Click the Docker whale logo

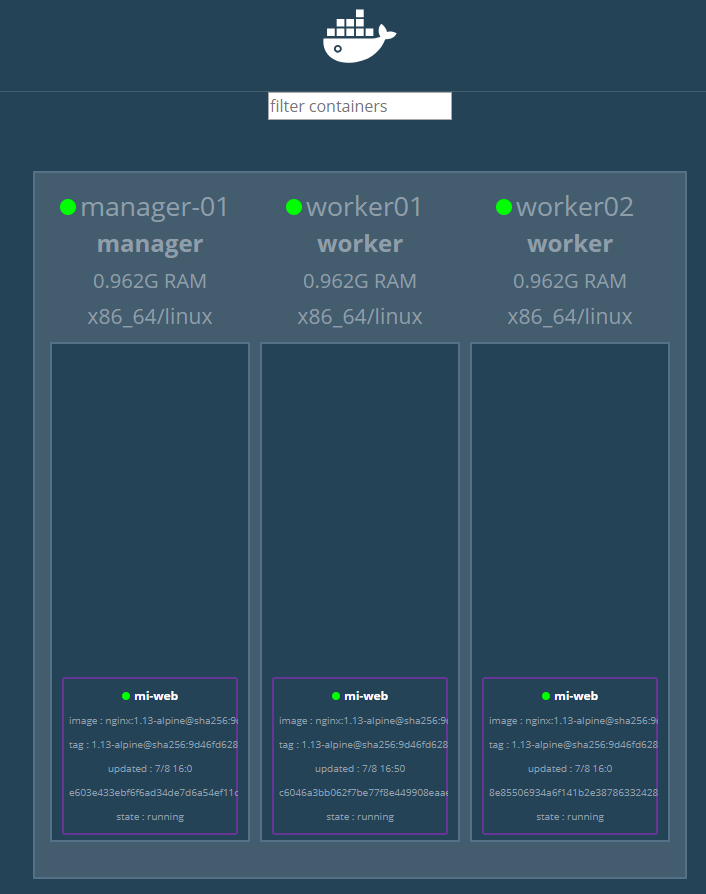[359, 38]
